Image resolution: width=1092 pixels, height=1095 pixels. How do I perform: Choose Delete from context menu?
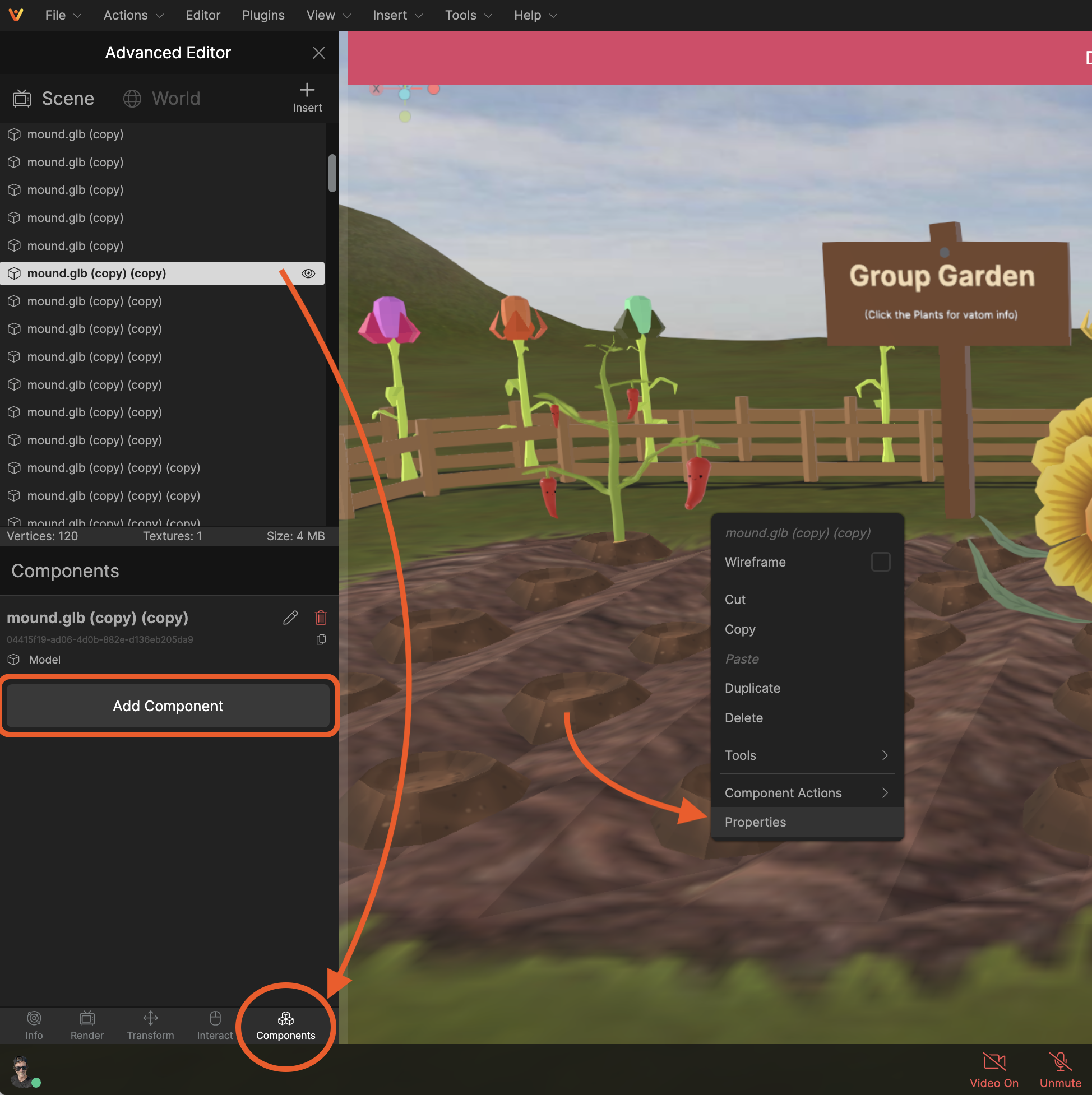pyautogui.click(x=807, y=717)
